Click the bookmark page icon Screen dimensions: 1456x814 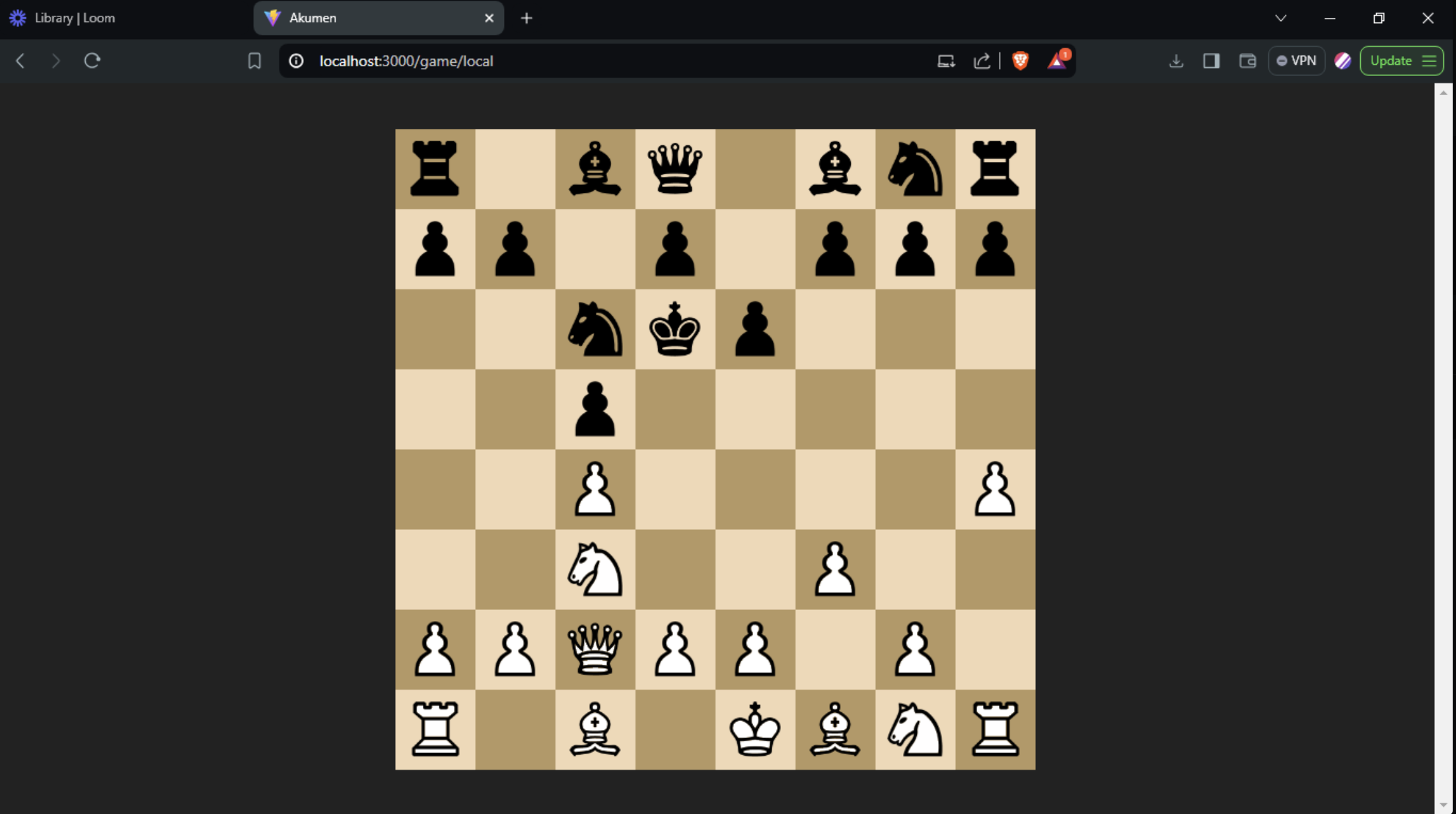pos(254,61)
